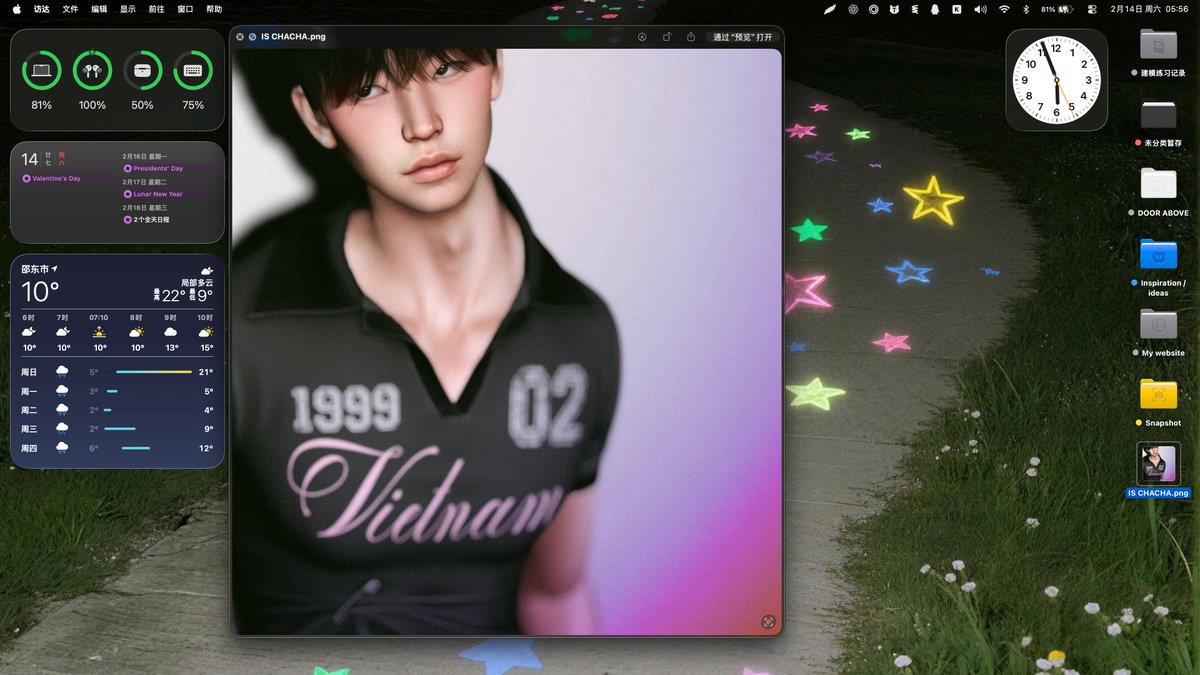This screenshot has height=675, width=1200.
Task: Click the large date 14 in calendar widget
Action: click(x=30, y=159)
